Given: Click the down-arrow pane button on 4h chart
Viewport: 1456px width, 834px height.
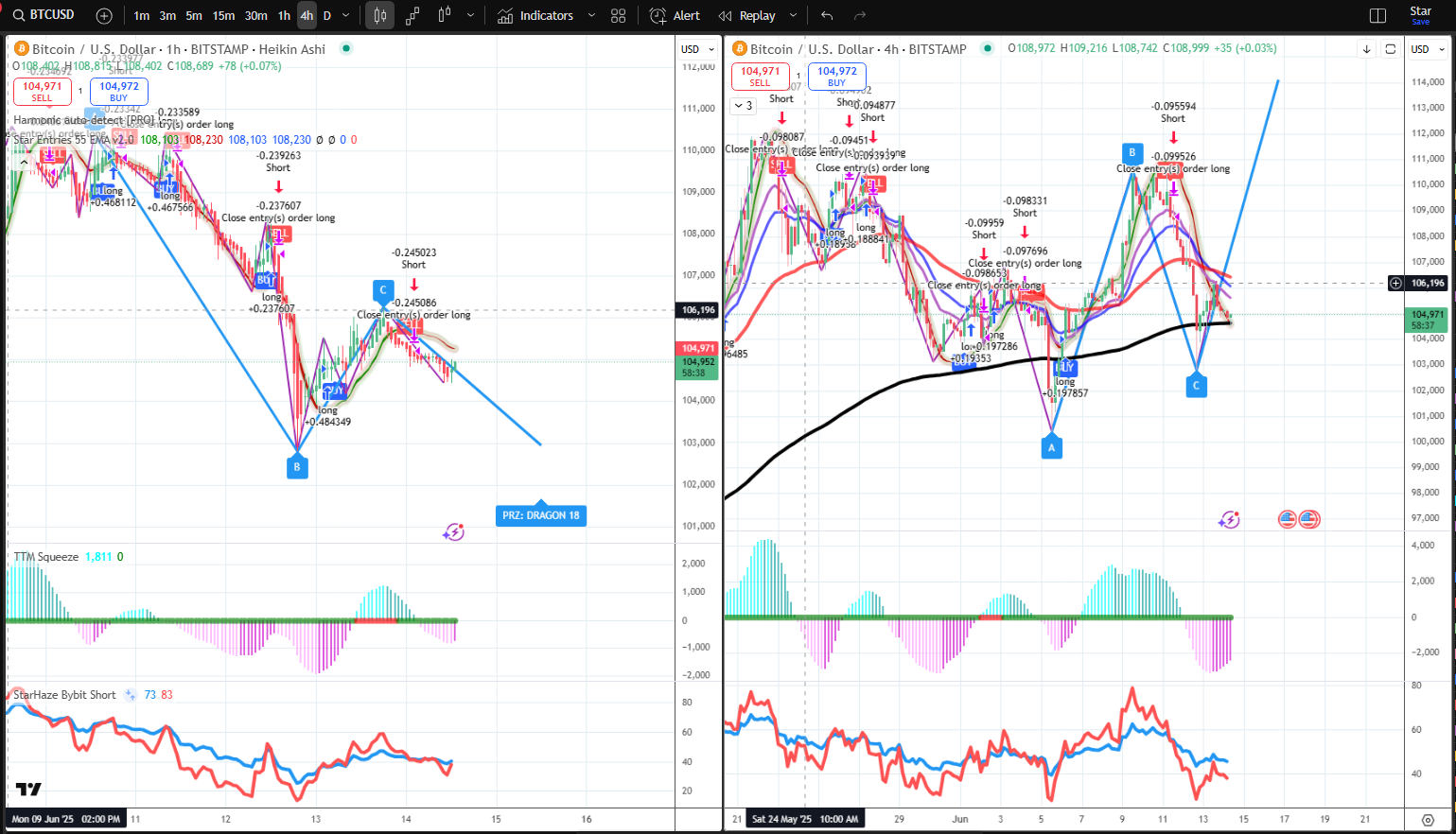Looking at the screenshot, I should [1367, 49].
